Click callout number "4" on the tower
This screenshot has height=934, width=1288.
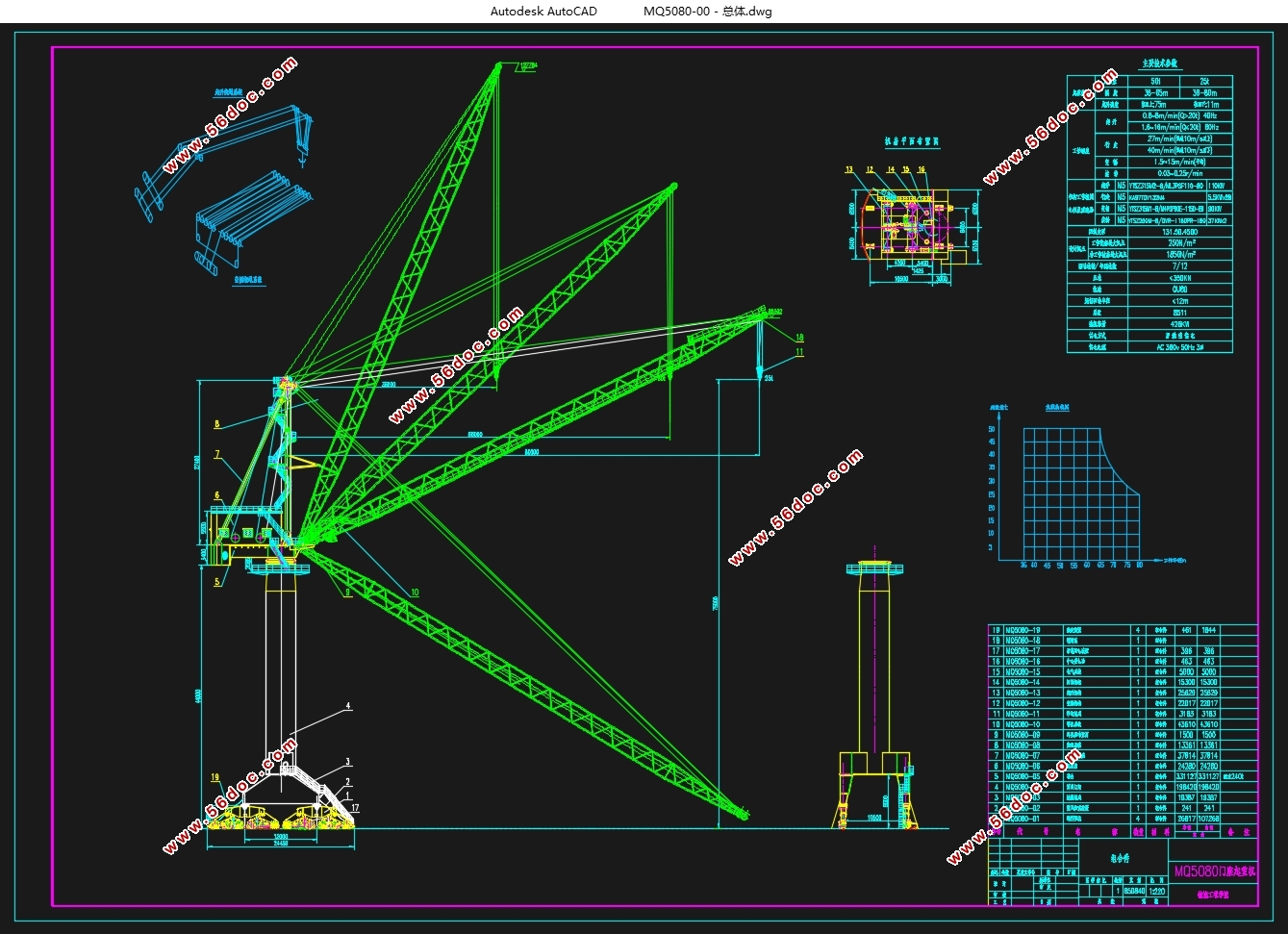point(348,706)
